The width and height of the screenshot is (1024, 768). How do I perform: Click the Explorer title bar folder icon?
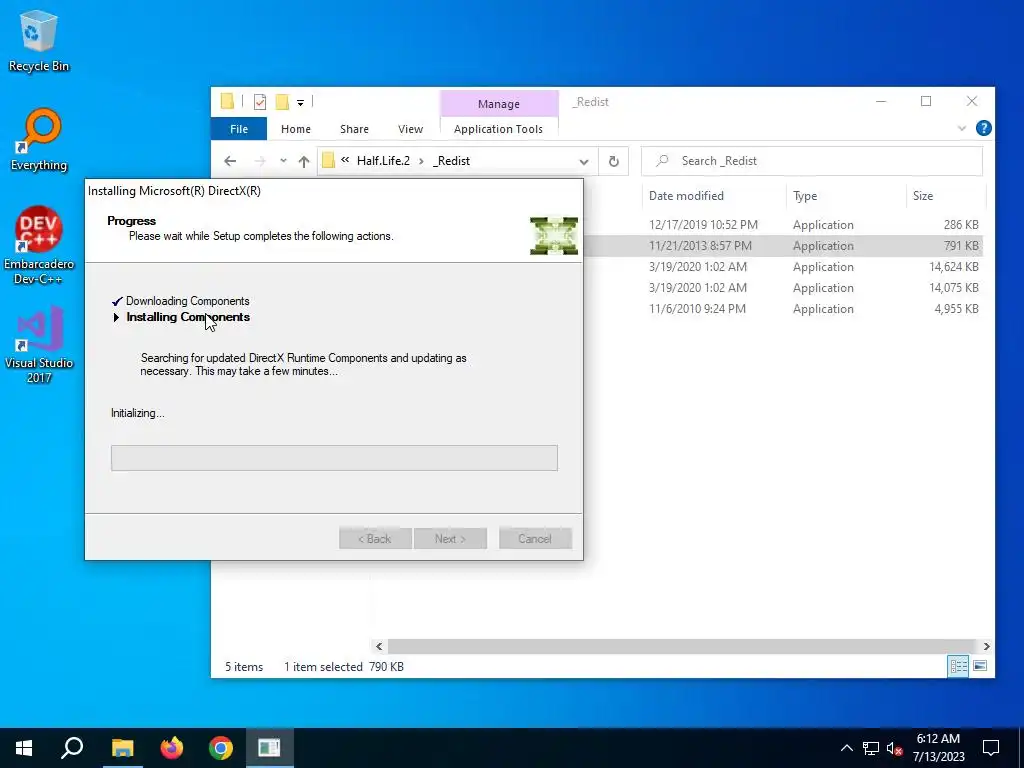point(227,101)
